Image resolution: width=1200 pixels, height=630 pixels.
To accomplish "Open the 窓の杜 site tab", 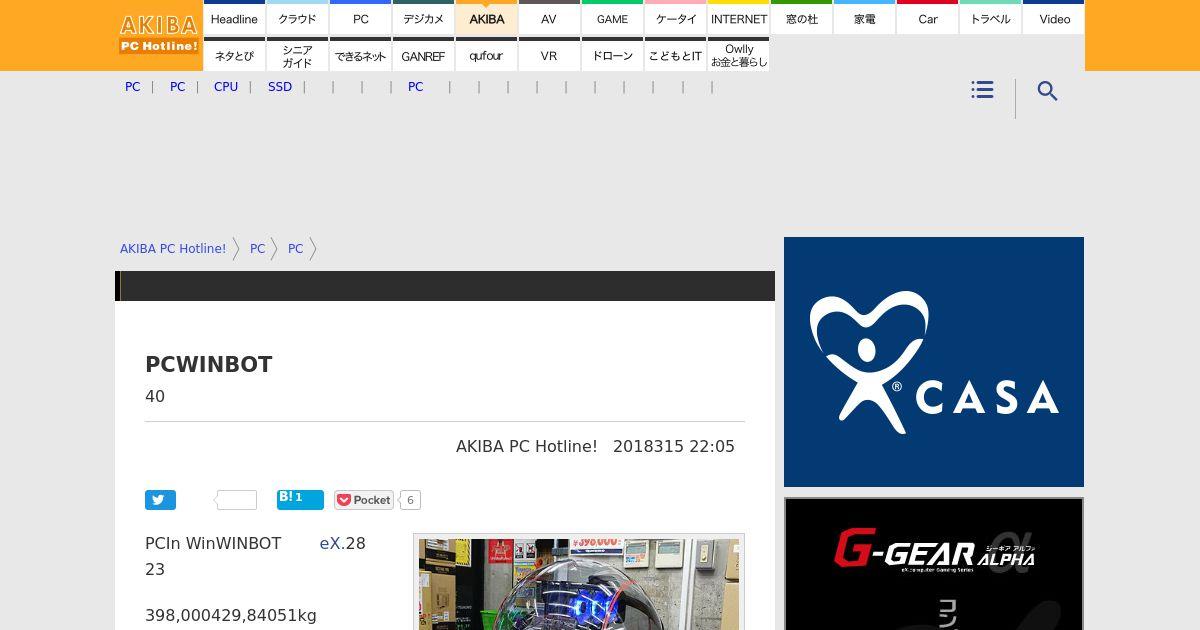I will click(x=801, y=19).
